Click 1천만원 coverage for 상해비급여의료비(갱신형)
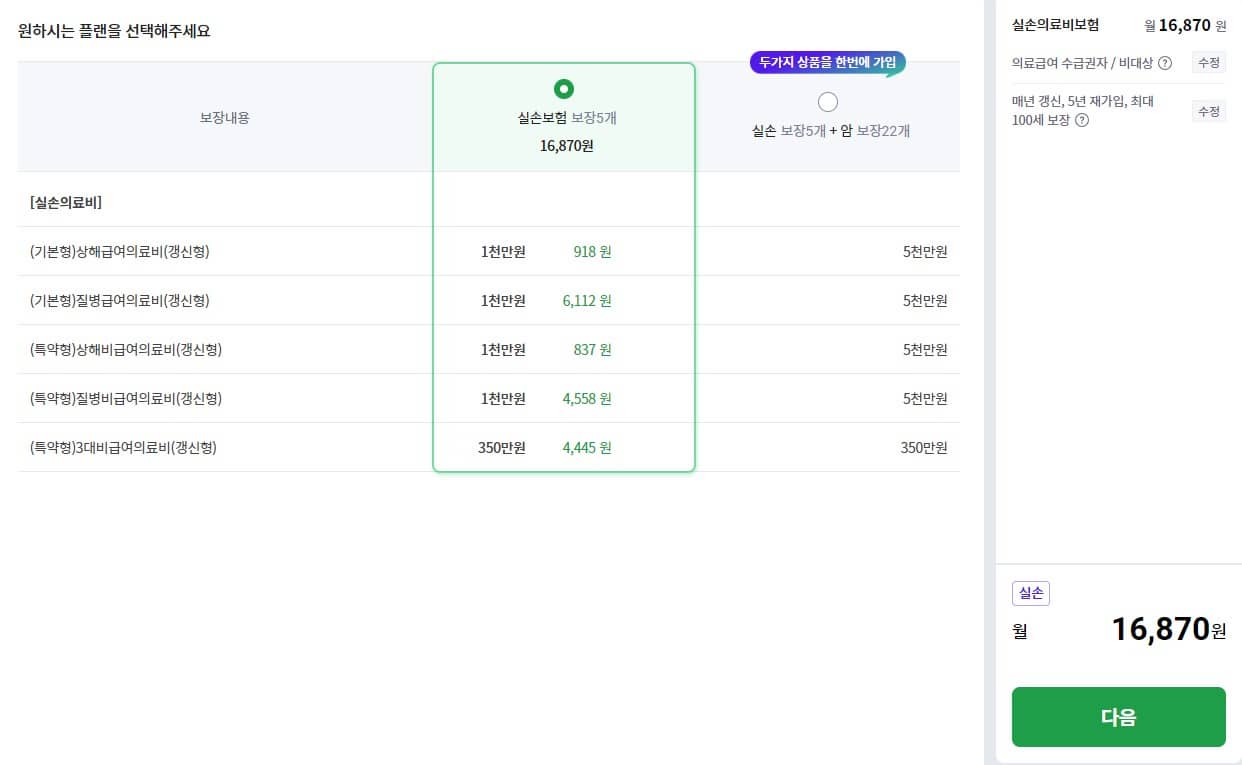 (502, 349)
